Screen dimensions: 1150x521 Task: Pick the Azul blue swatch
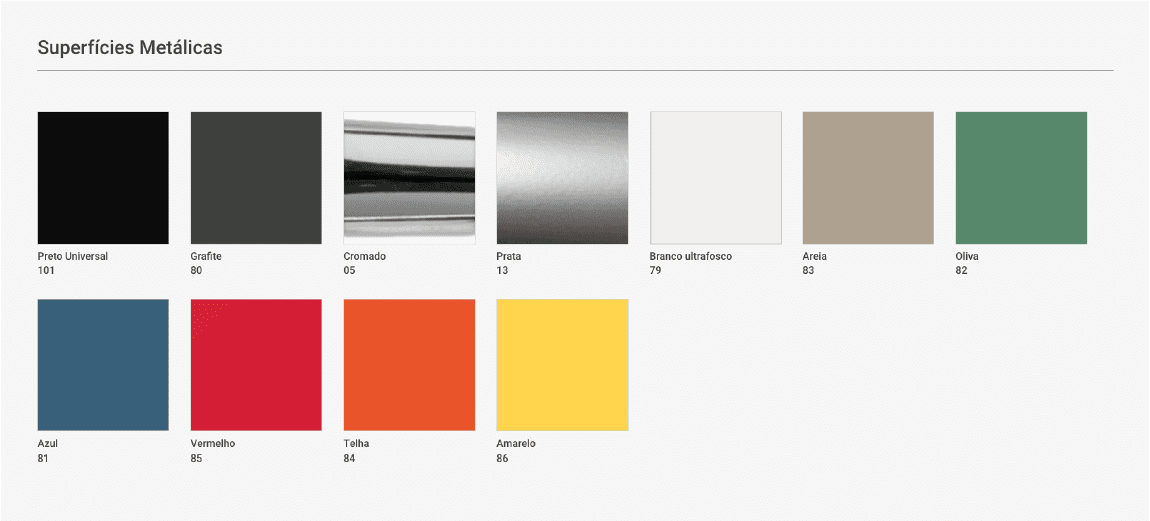tap(103, 365)
